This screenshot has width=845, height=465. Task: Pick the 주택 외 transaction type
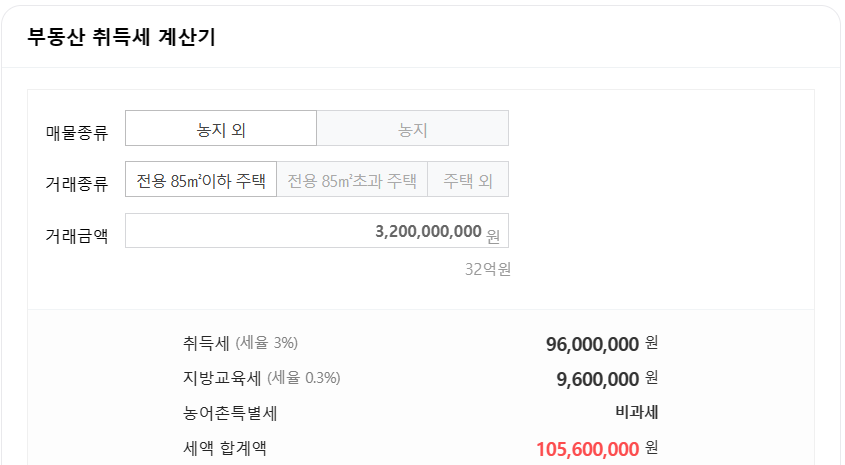468,179
